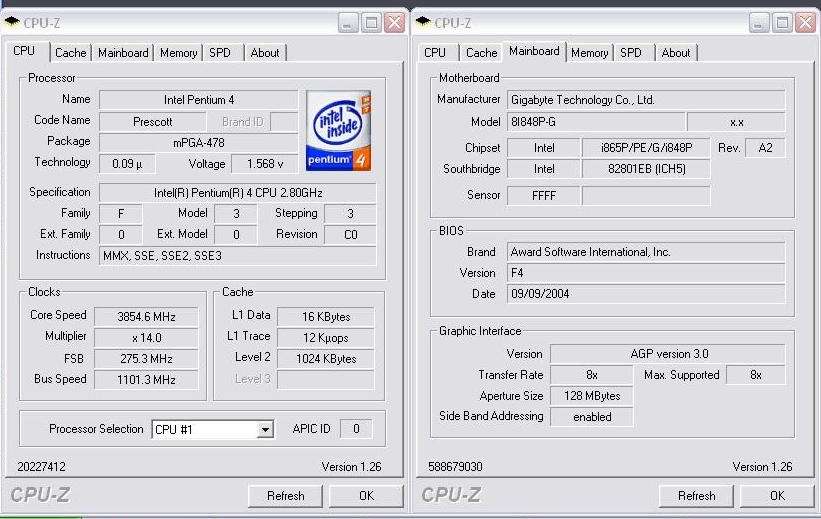Click the Multiplier value x 14.0

[x=146, y=338]
